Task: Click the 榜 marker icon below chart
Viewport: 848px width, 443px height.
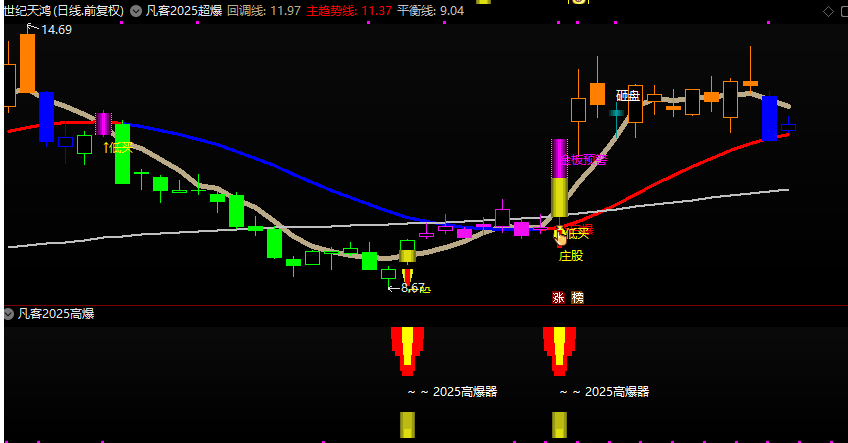Action: pyautogui.click(x=577, y=298)
